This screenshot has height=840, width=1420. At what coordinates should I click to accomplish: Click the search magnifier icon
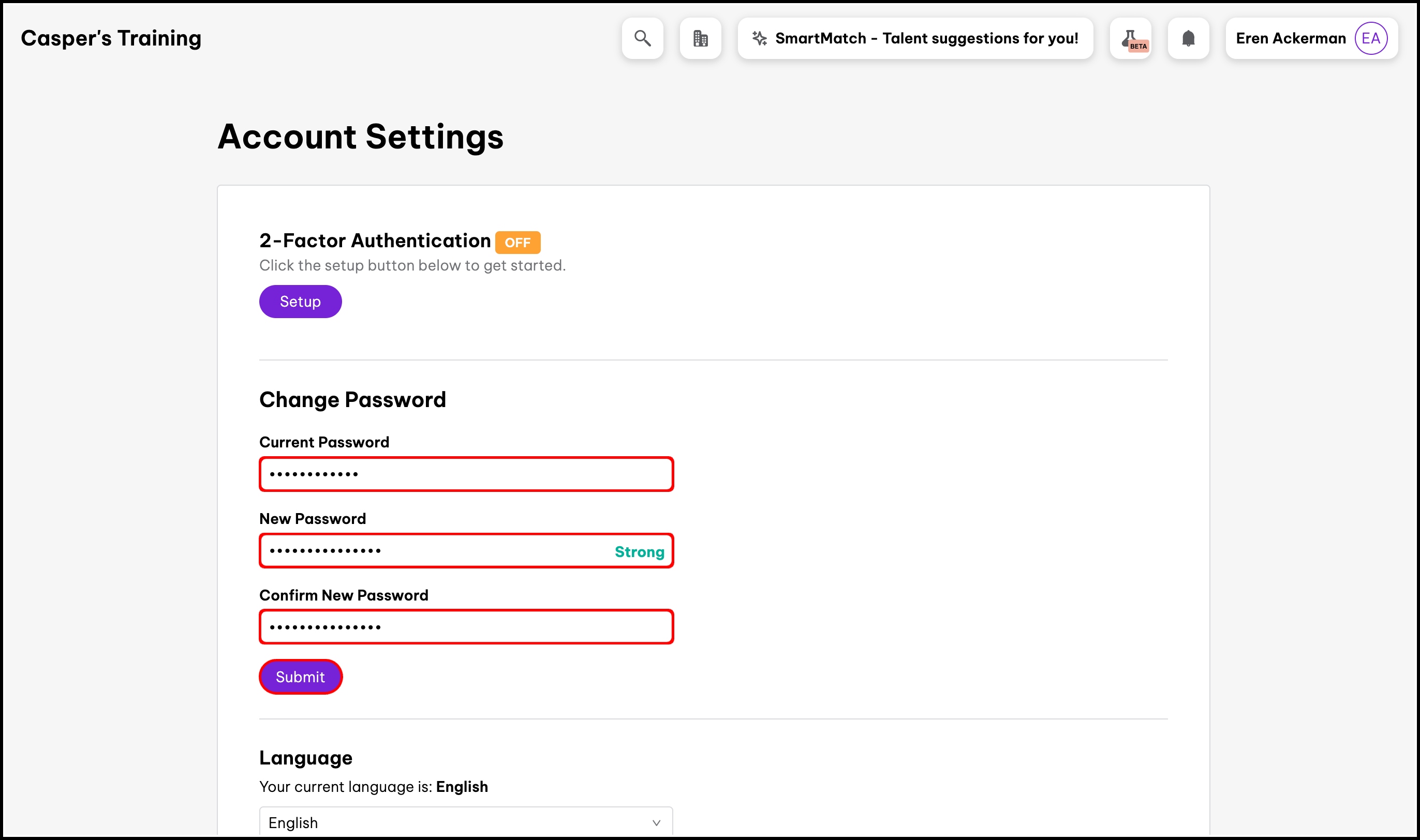point(642,38)
